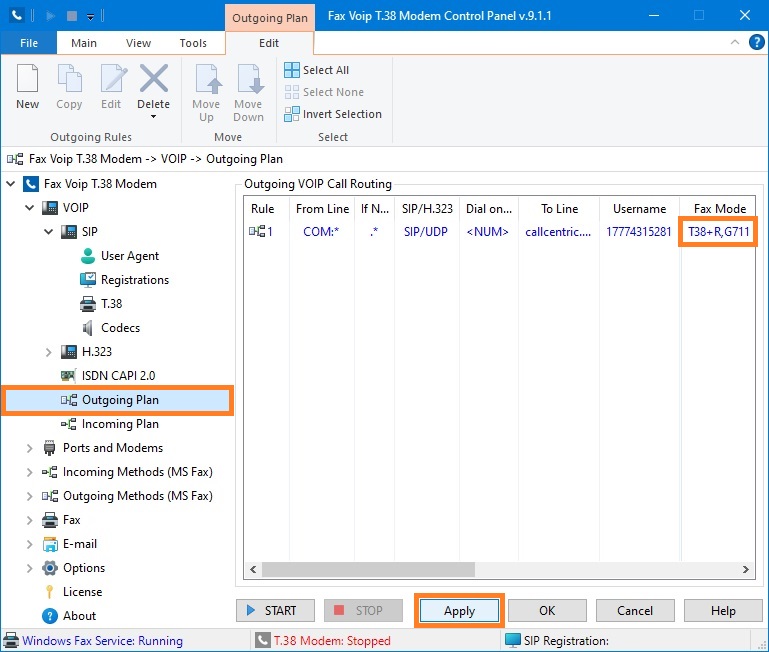Screen dimensions: 769x652
Task: Click the From Line column header
Action: (322, 209)
